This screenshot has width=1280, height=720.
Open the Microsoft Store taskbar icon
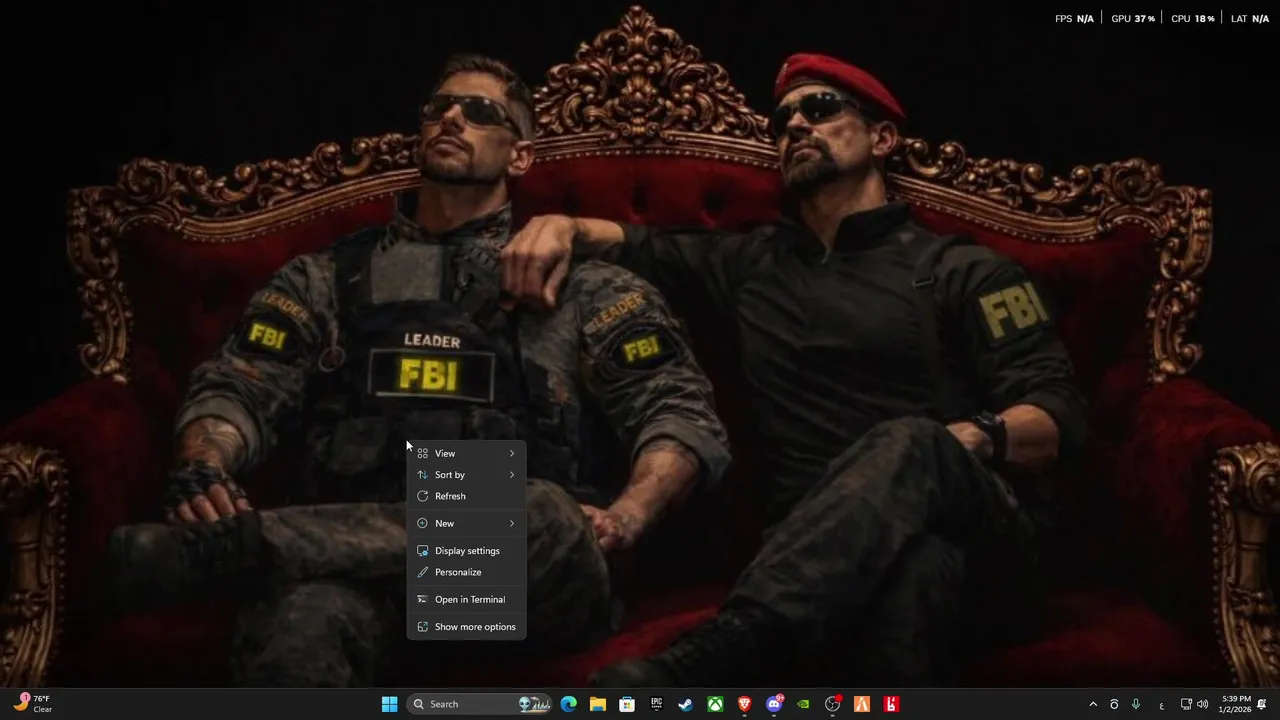pos(627,704)
